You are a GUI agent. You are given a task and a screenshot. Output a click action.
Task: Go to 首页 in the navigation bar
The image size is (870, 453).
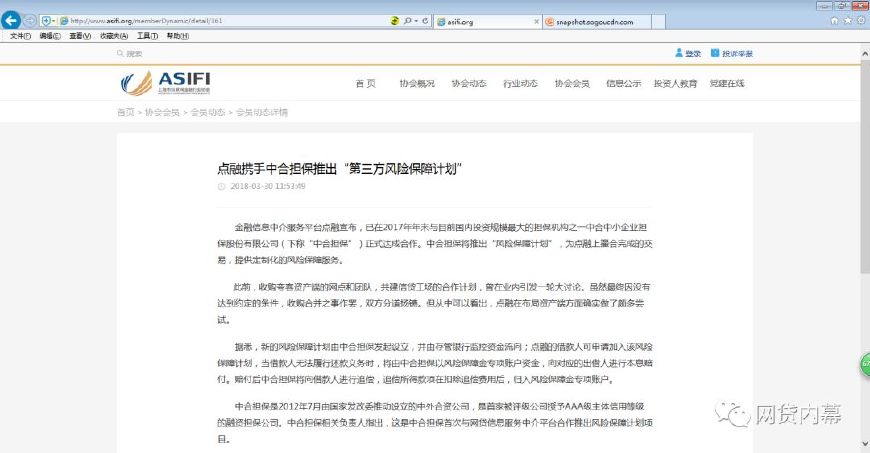point(366,83)
